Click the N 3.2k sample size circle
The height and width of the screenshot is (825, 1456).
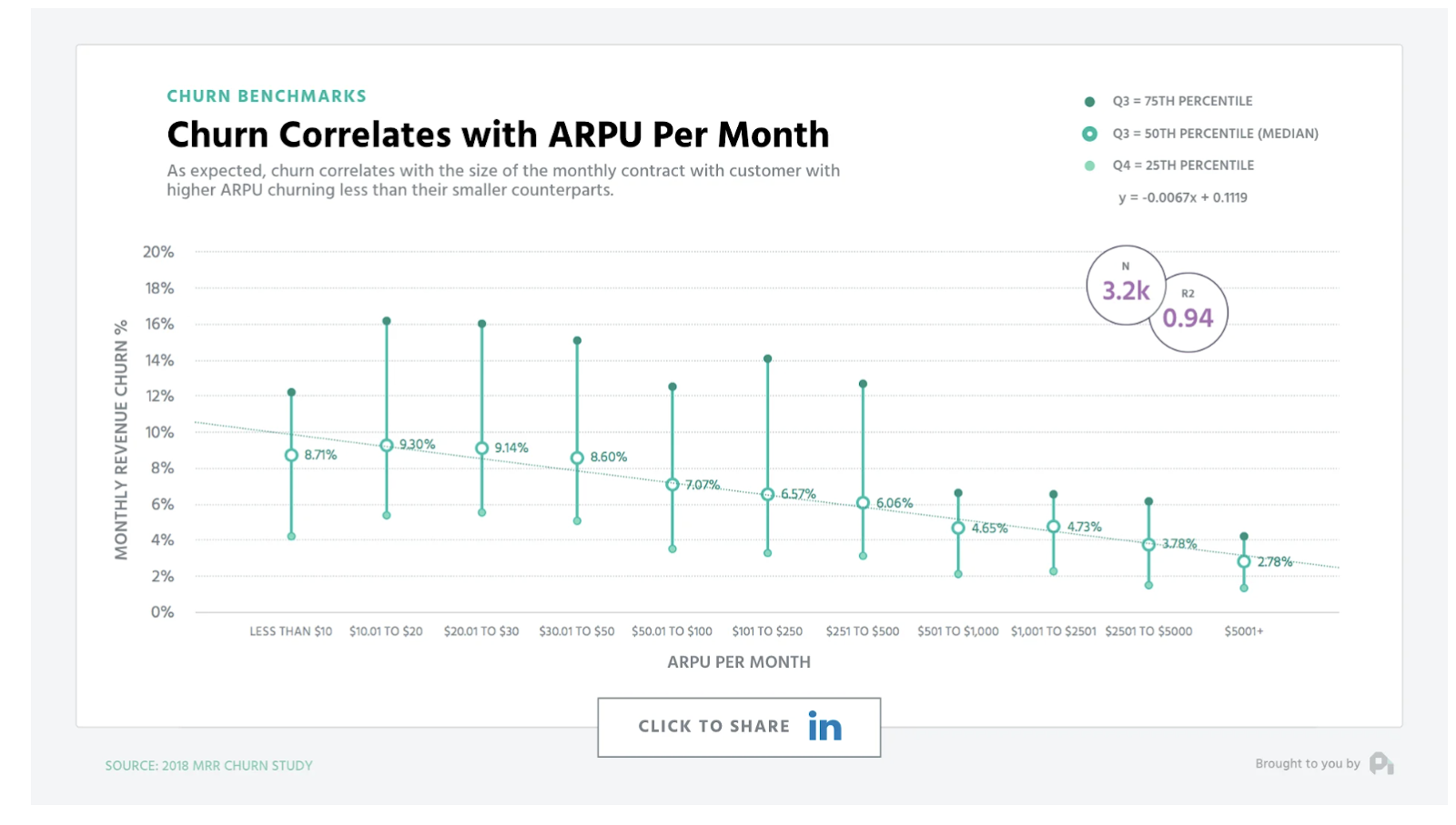(1125, 286)
